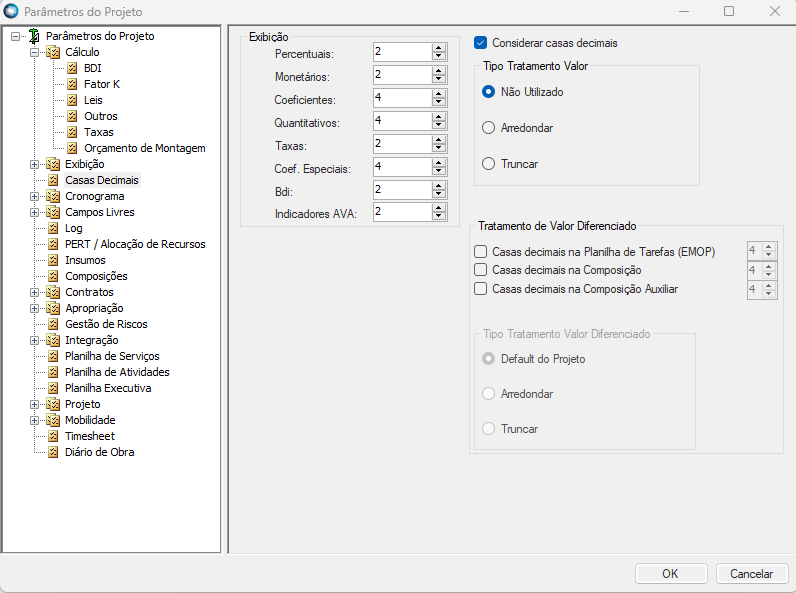
Task: Click the root Parâmetros do Projeto icon
Action: (34, 36)
